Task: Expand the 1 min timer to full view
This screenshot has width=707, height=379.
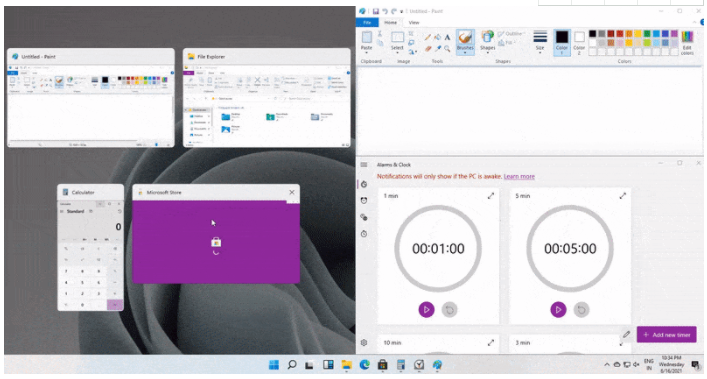Action: point(491,196)
